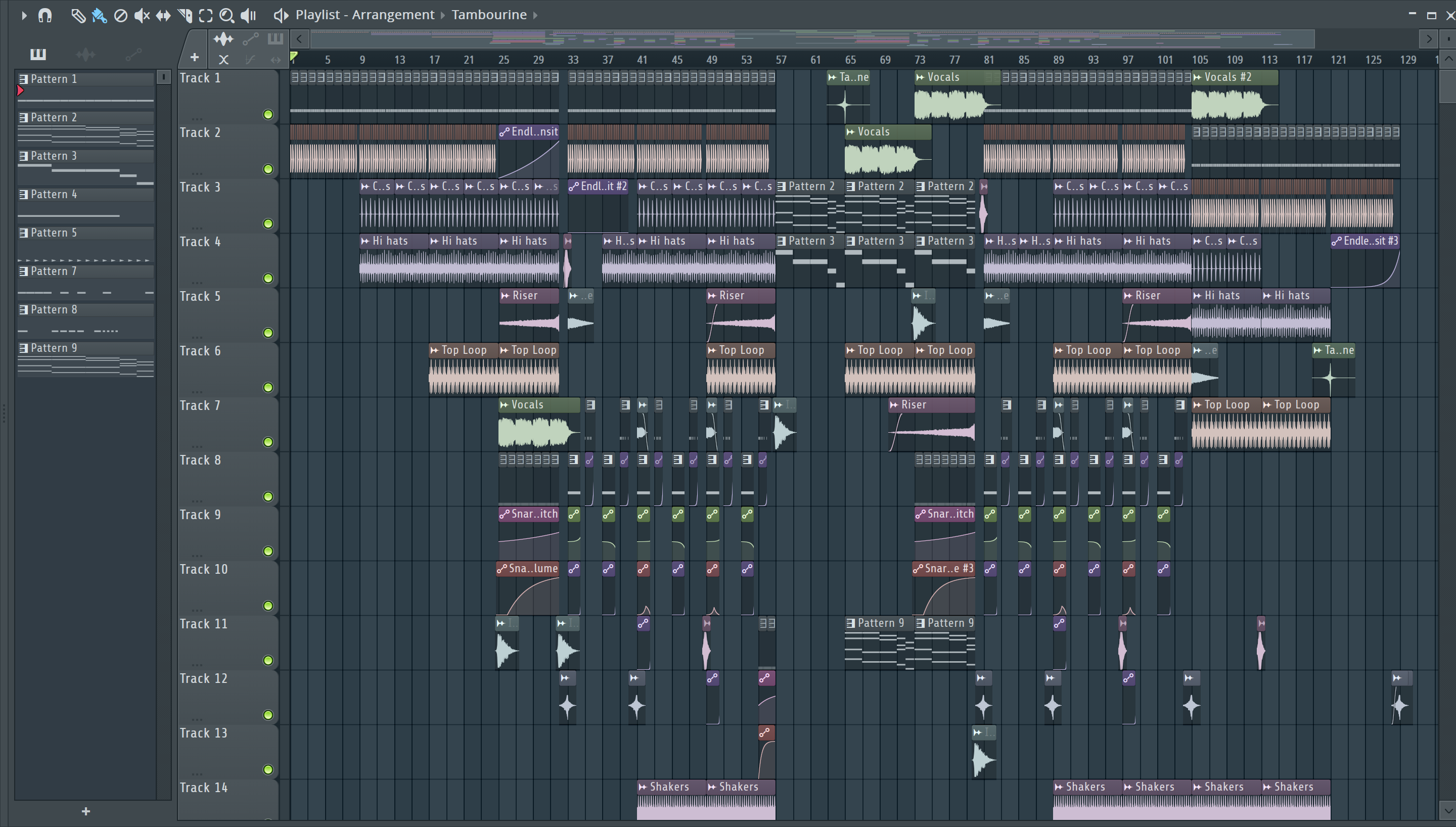This screenshot has height=827, width=1456.
Task: Open menu of the Vocals #2 clip
Action: pos(1197,77)
